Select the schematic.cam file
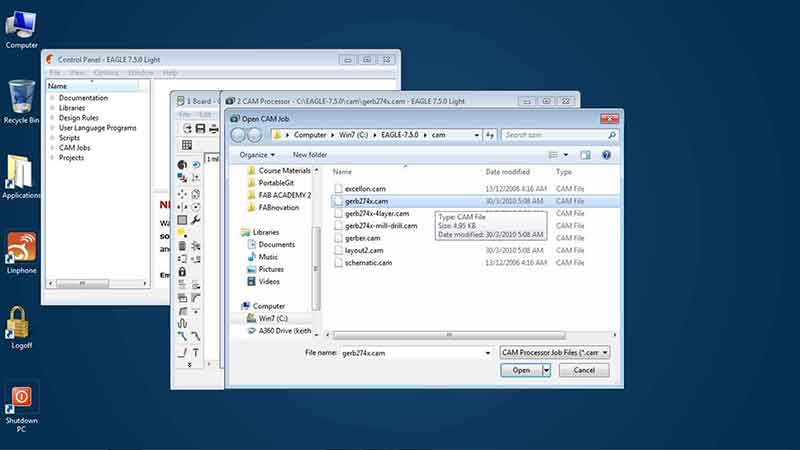This screenshot has height=450, width=800. pos(368,263)
